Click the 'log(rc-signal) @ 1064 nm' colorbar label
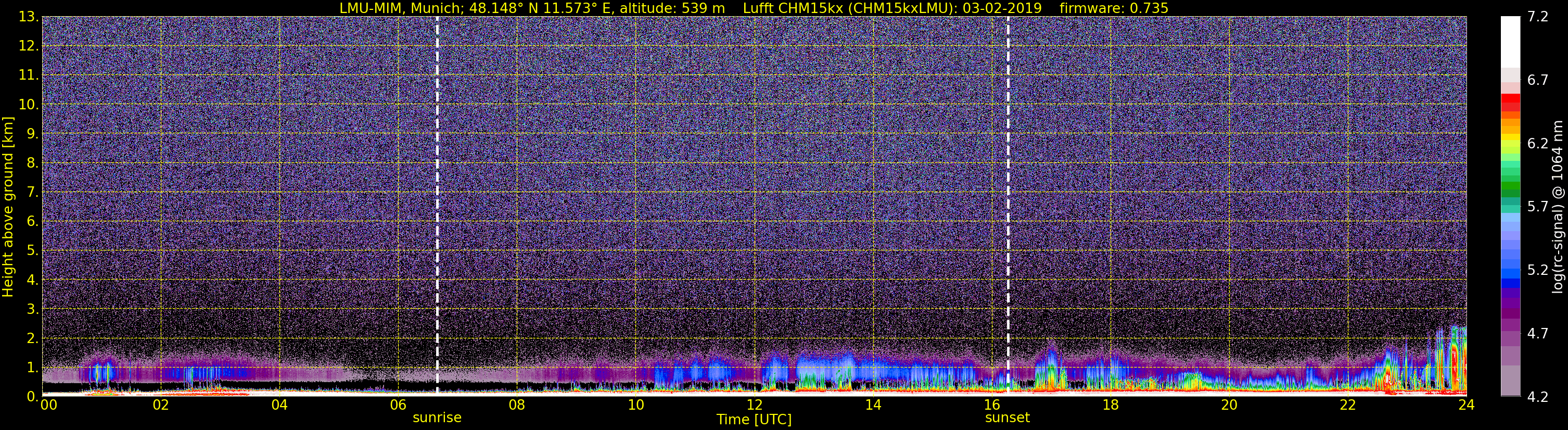Viewport: 1568px width, 430px height. point(1557,207)
